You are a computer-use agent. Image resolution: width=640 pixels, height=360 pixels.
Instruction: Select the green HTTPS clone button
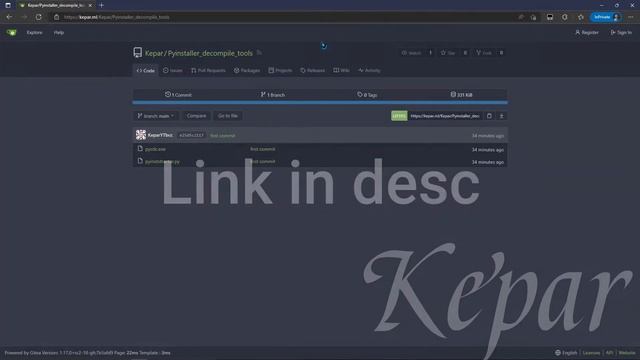click(399, 116)
